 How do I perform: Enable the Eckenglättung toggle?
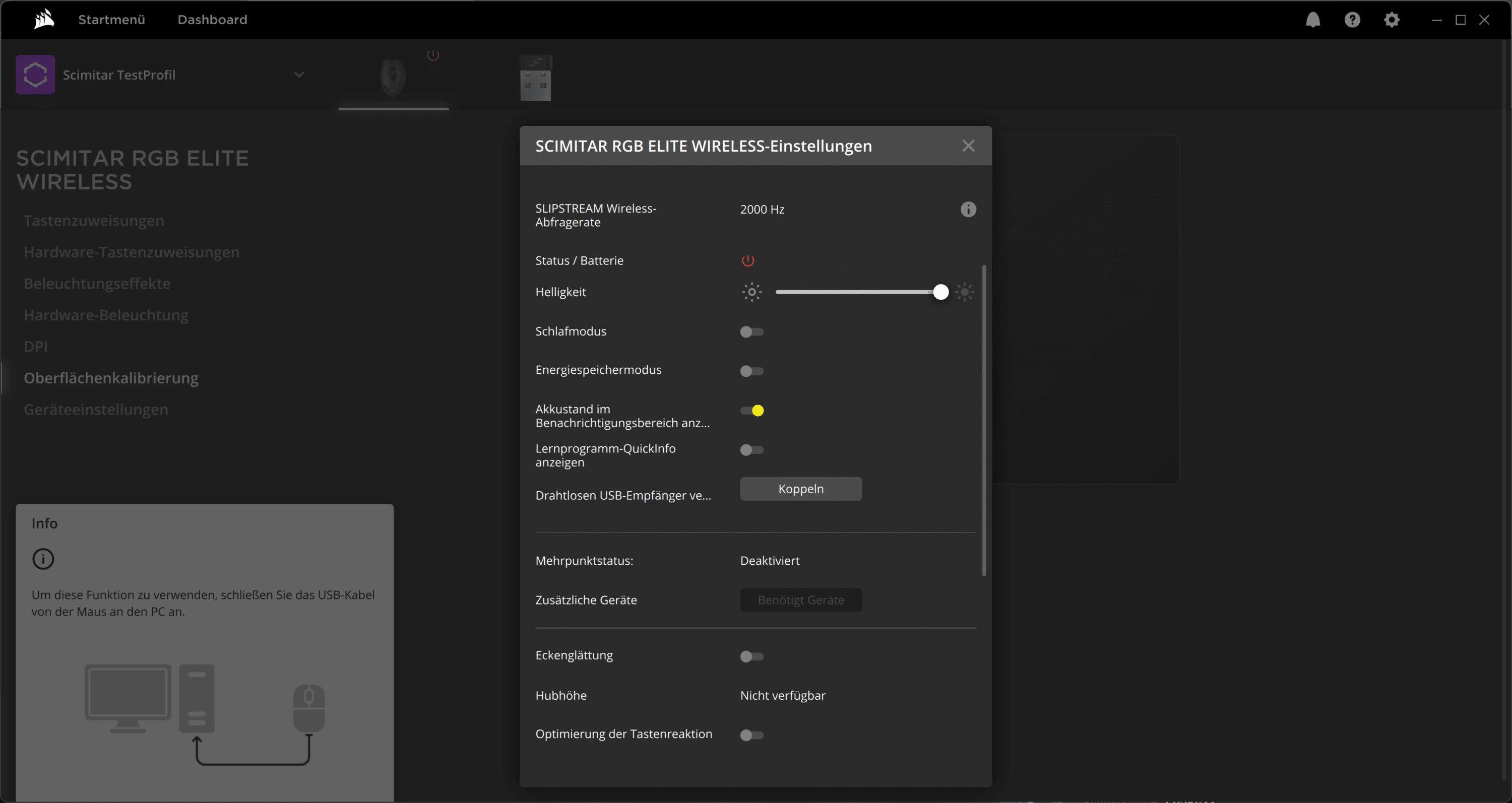[751, 656]
